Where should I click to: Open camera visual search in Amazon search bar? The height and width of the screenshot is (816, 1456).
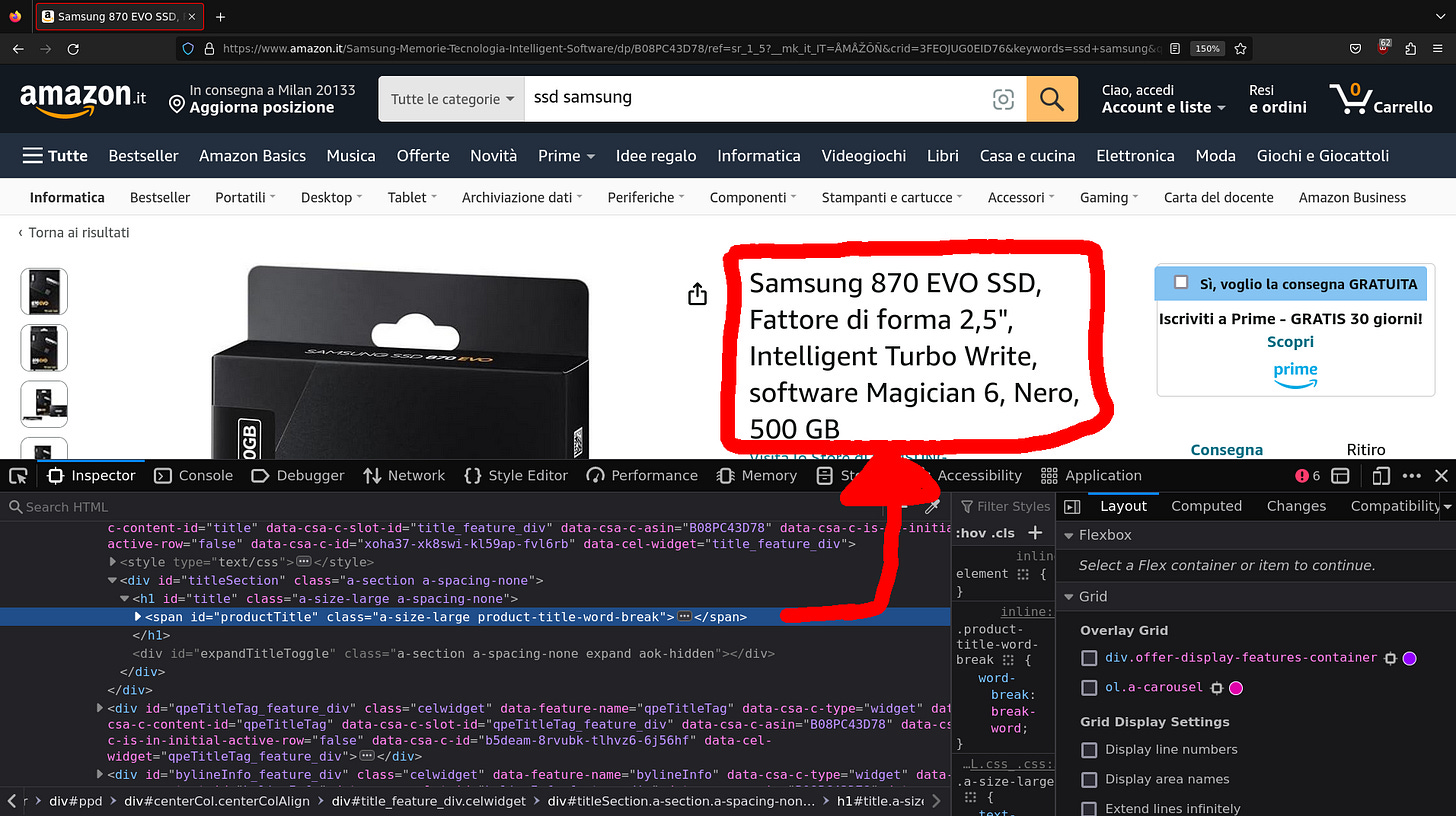(x=1002, y=98)
